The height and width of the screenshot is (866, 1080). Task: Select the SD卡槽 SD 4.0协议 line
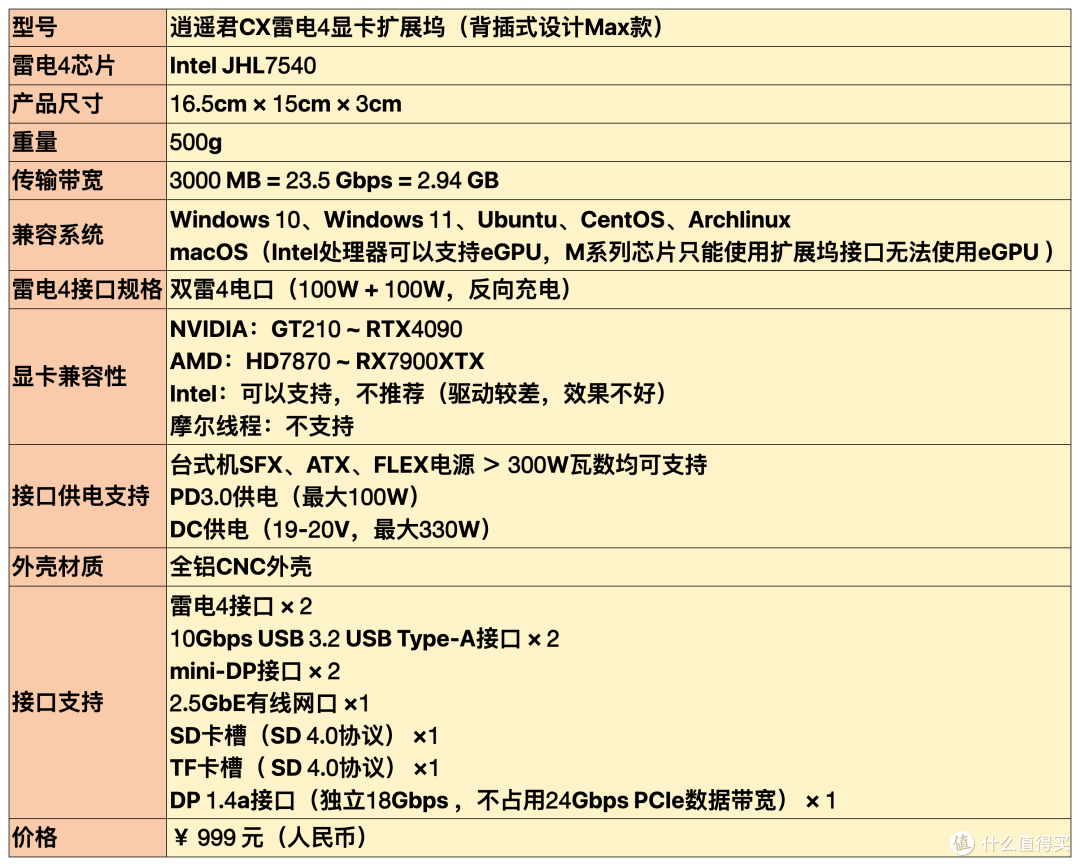[x=304, y=736]
